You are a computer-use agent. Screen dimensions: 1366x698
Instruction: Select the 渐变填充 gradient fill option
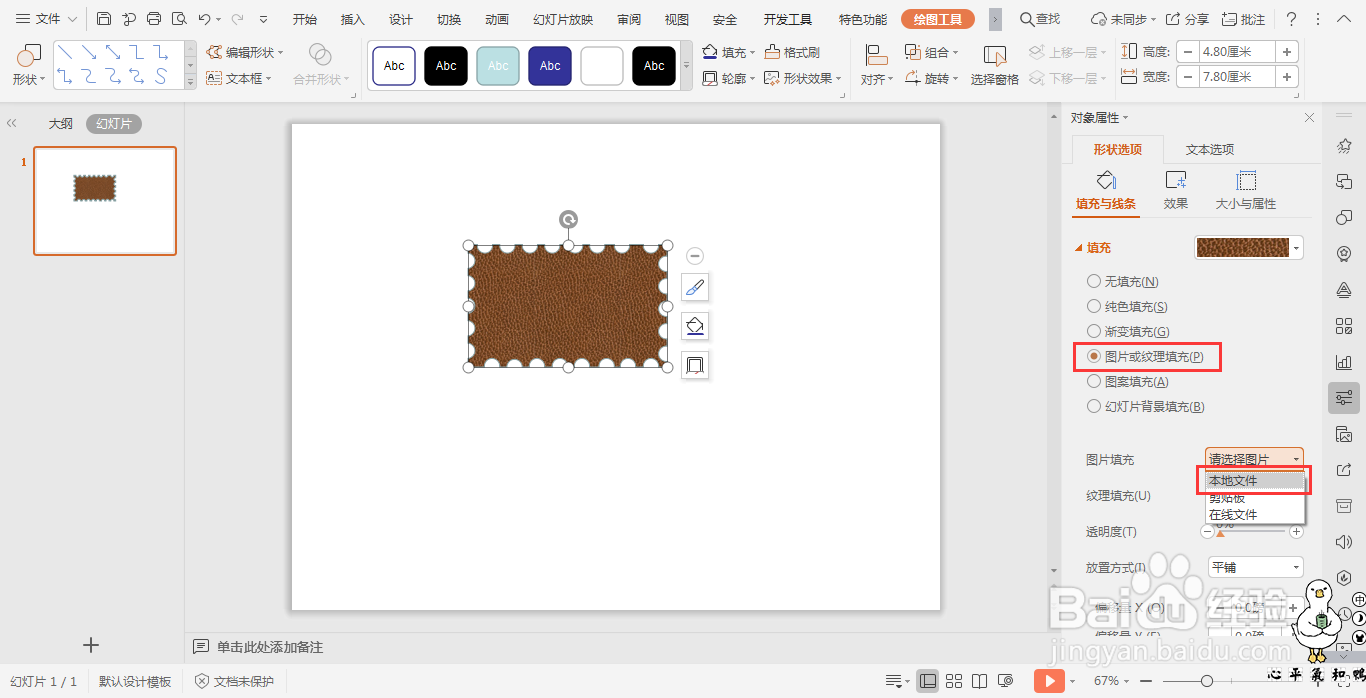[x=1128, y=332]
